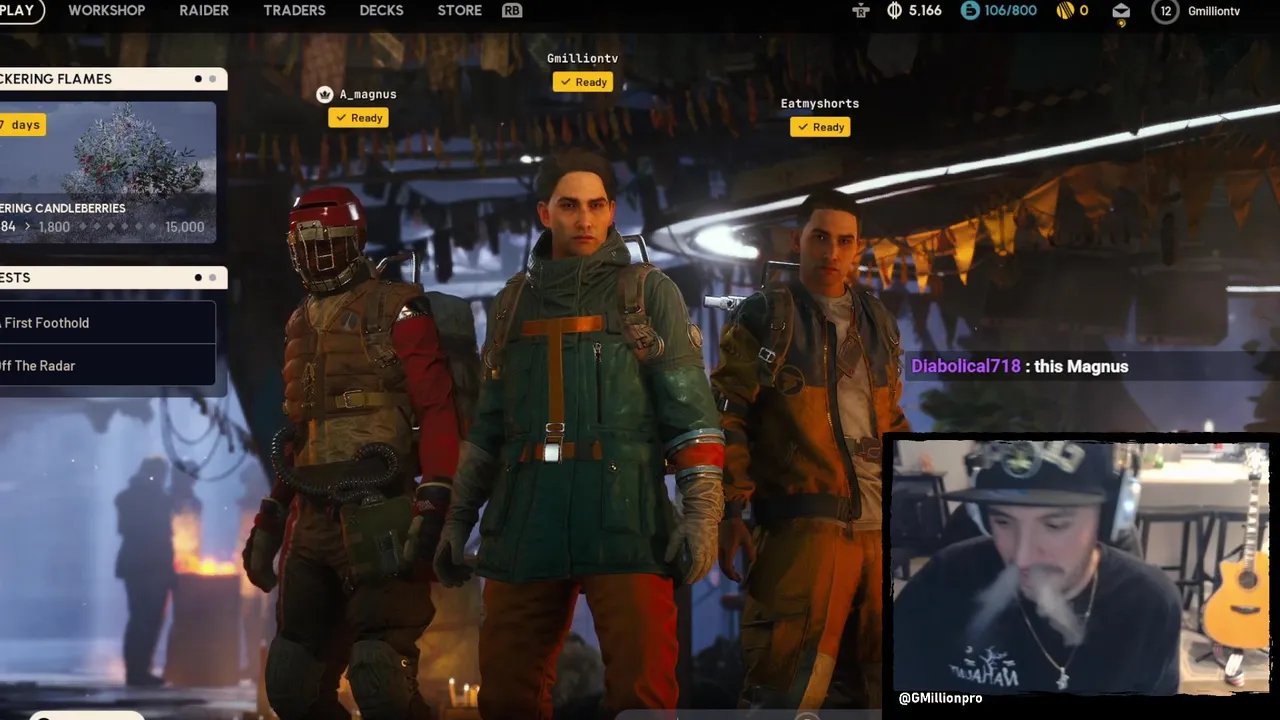The width and height of the screenshot is (1280, 720).
Task: Toggle Eatmyshorts Ready status
Action: click(x=820, y=127)
